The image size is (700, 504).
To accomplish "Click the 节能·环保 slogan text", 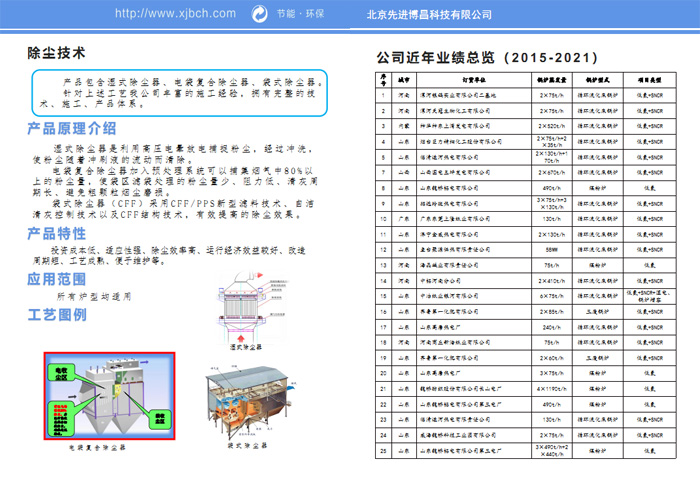I will [x=302, y=15].
